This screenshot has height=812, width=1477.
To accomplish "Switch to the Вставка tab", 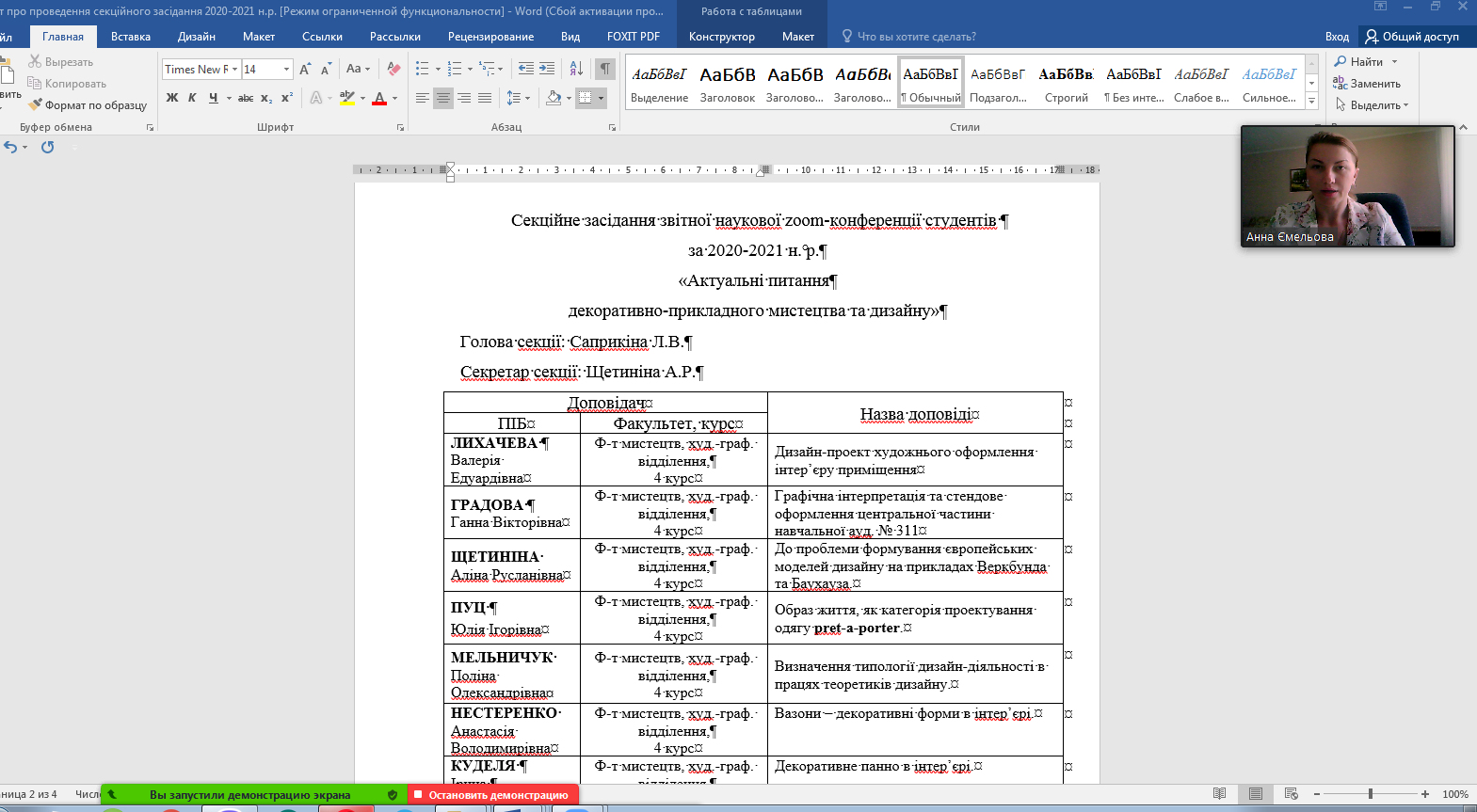I will (131, 37).
